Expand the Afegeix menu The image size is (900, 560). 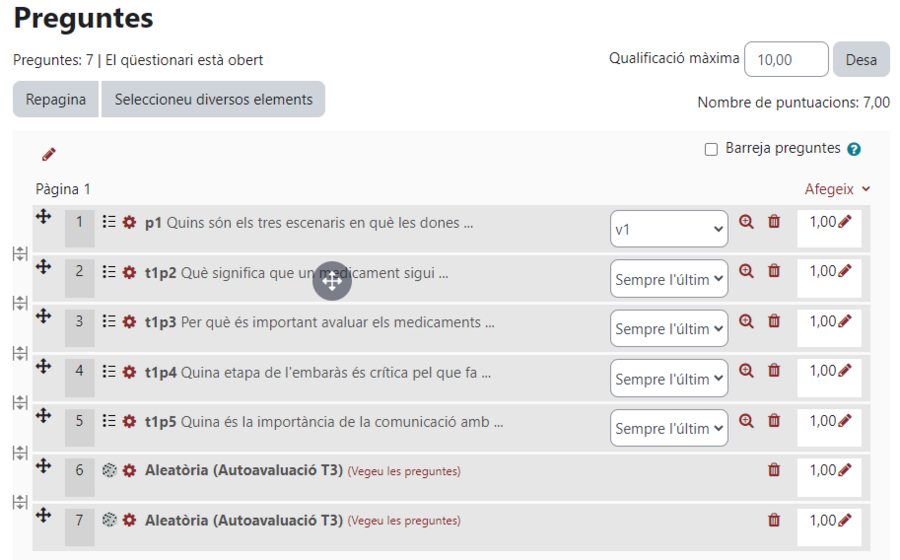coord(837,189)
